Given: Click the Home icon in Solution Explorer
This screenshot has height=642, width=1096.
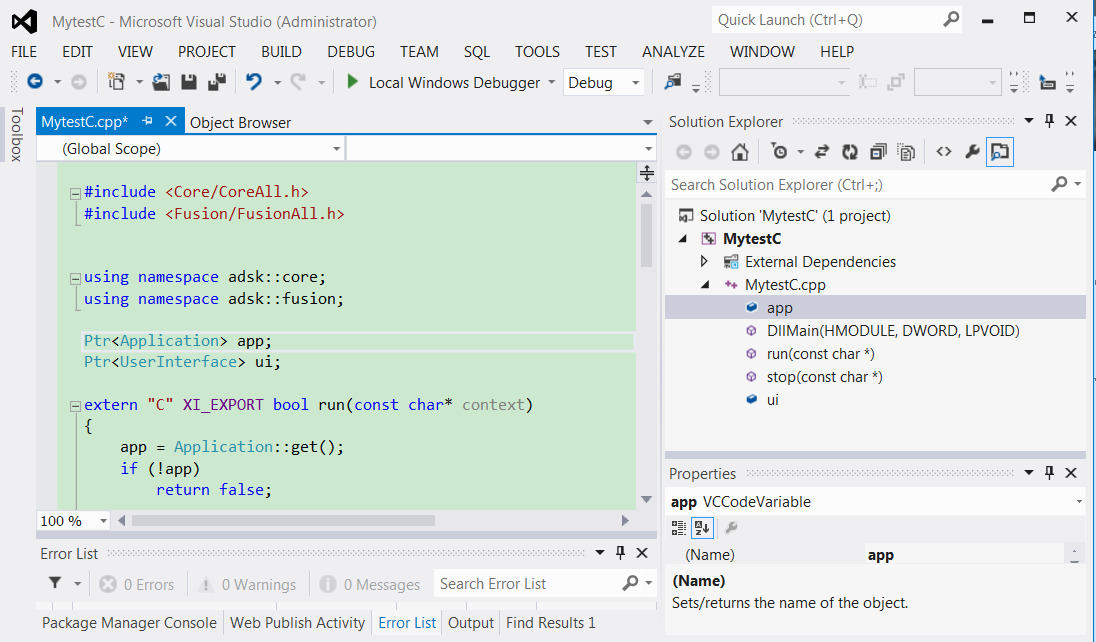Looking at the screenshot, I should (x=740, y=152).
